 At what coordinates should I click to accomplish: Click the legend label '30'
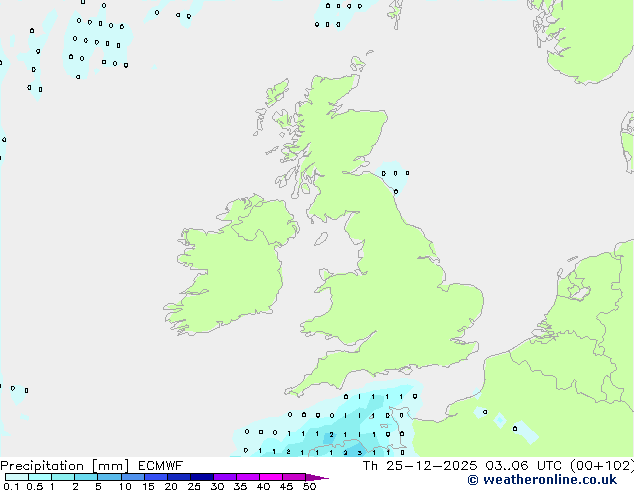click(x=217, y=486)
